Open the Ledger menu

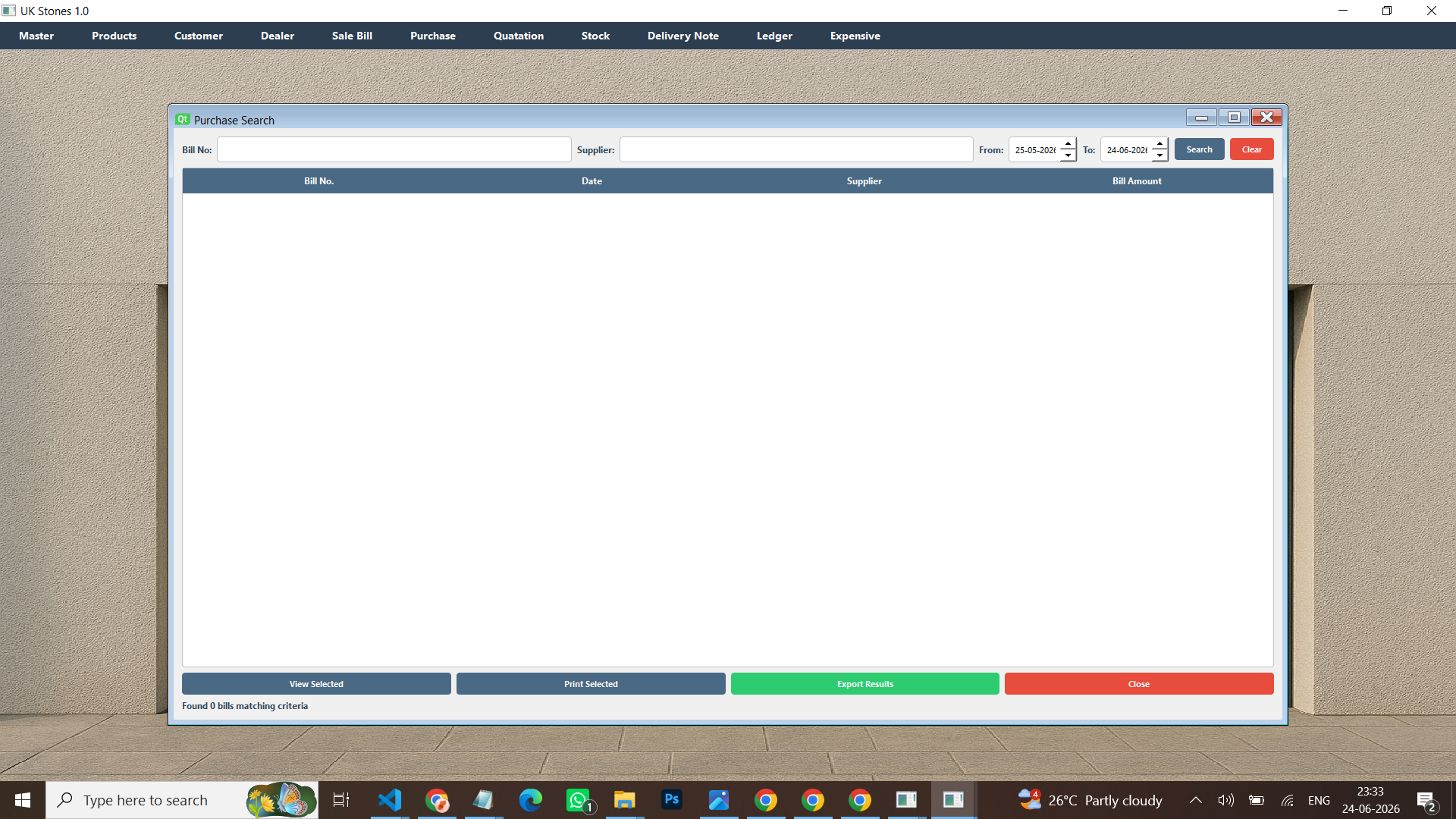pos(774,36)
